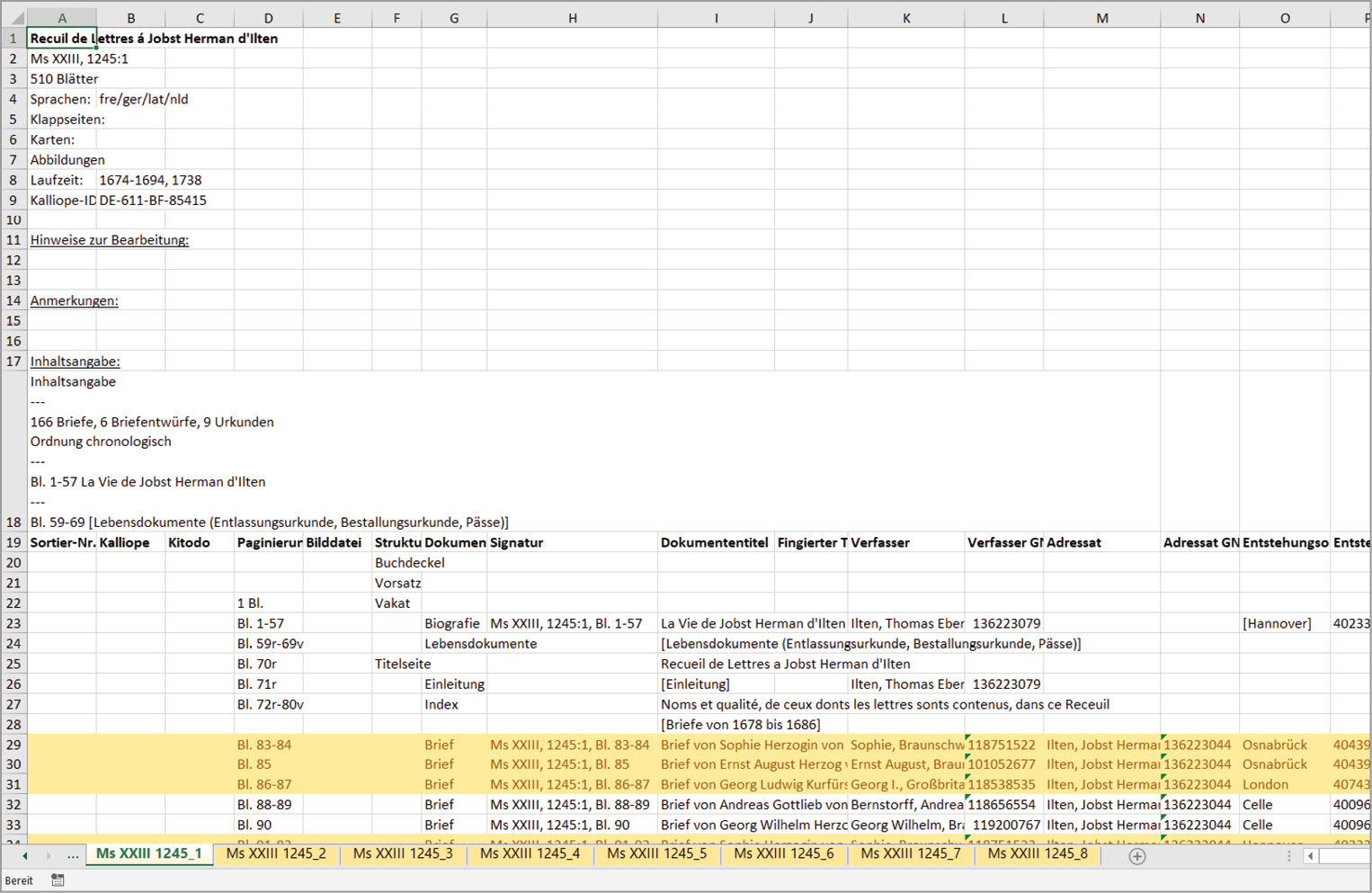Show hidden sheet tabs via ellipsis
1372x893 pixels.
(73, 856)
